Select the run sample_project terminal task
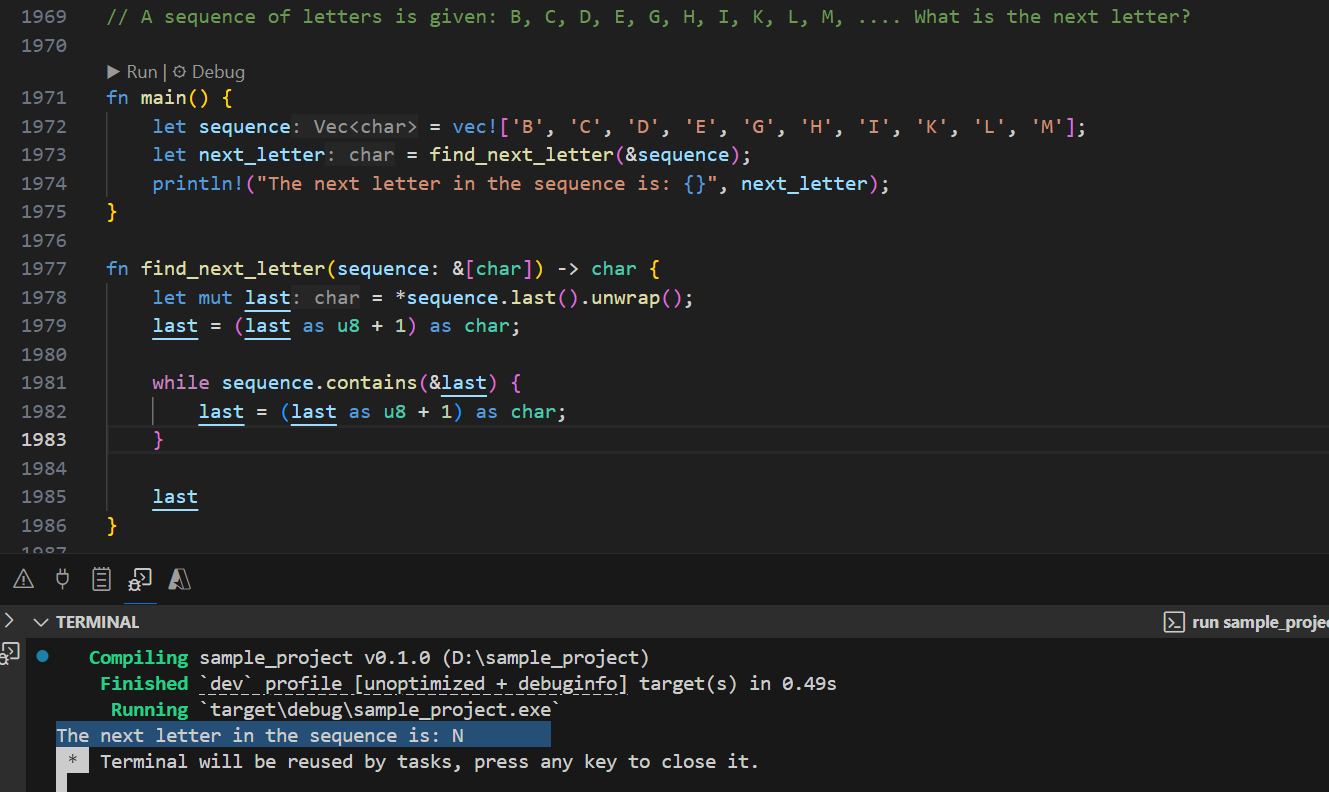 click(x=1259, y=622)
